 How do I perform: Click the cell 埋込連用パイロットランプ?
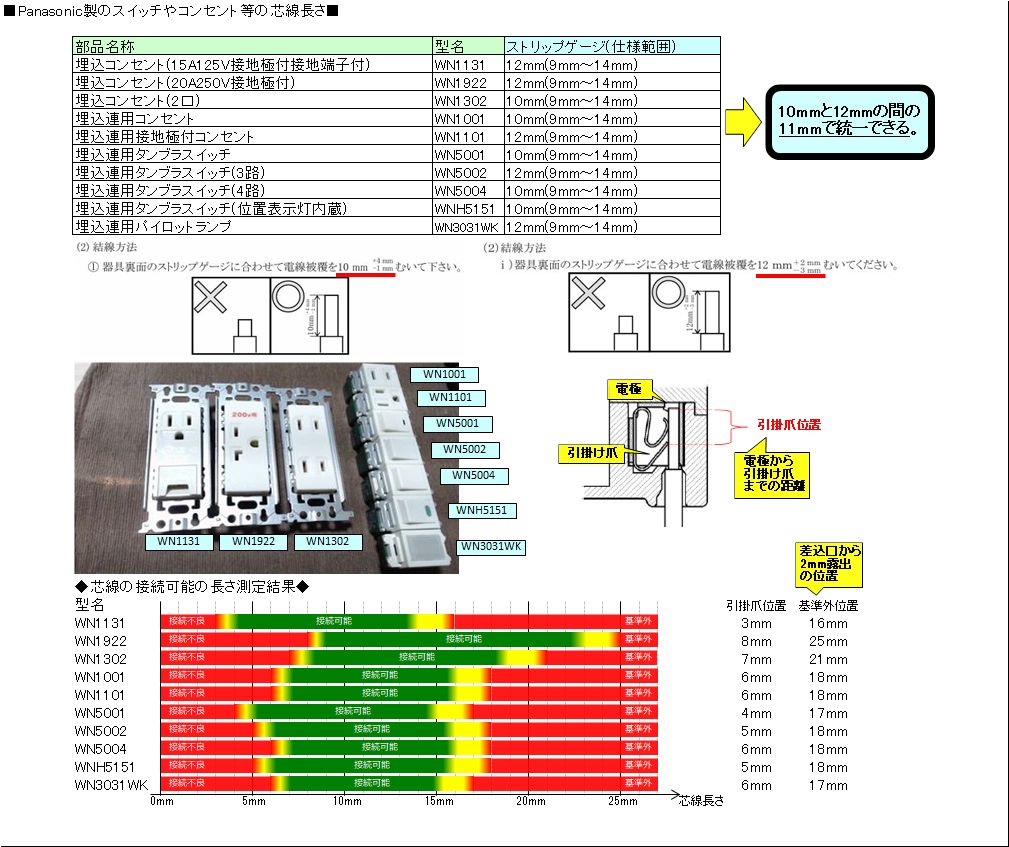click(252, 226)
